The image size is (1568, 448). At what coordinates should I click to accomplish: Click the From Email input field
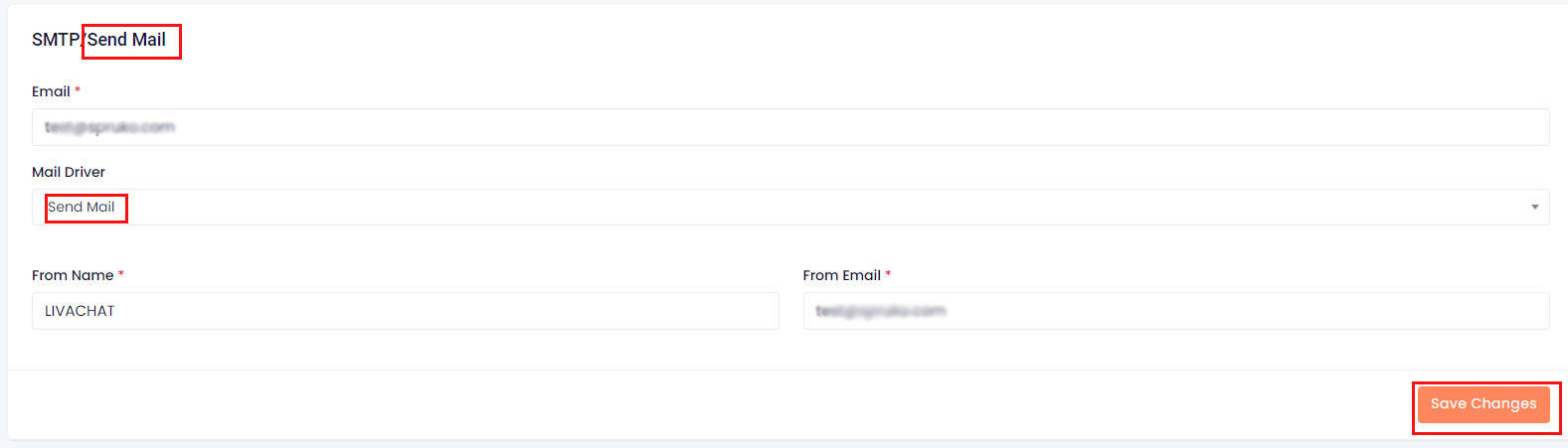(1175, 311)
